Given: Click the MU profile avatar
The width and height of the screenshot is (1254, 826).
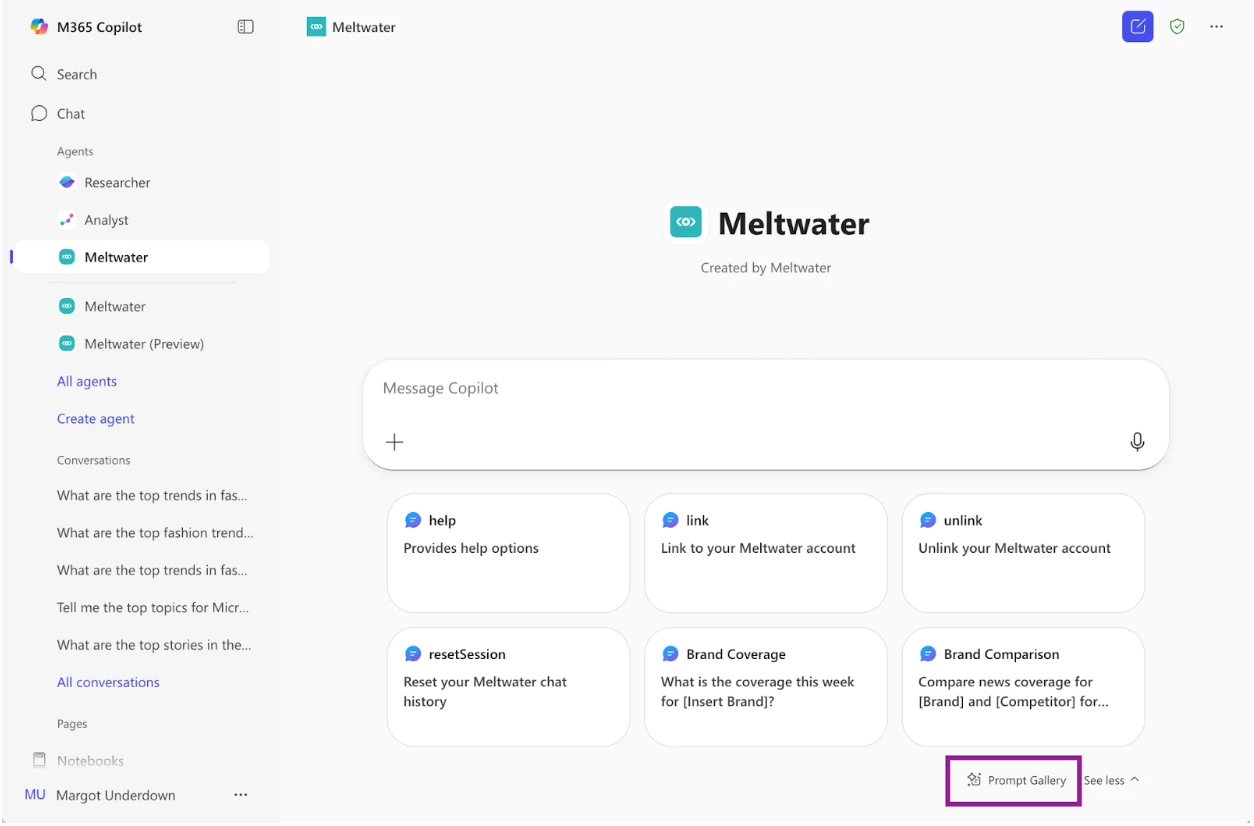Looking at the screenshot, I should [x=35, y=795].
